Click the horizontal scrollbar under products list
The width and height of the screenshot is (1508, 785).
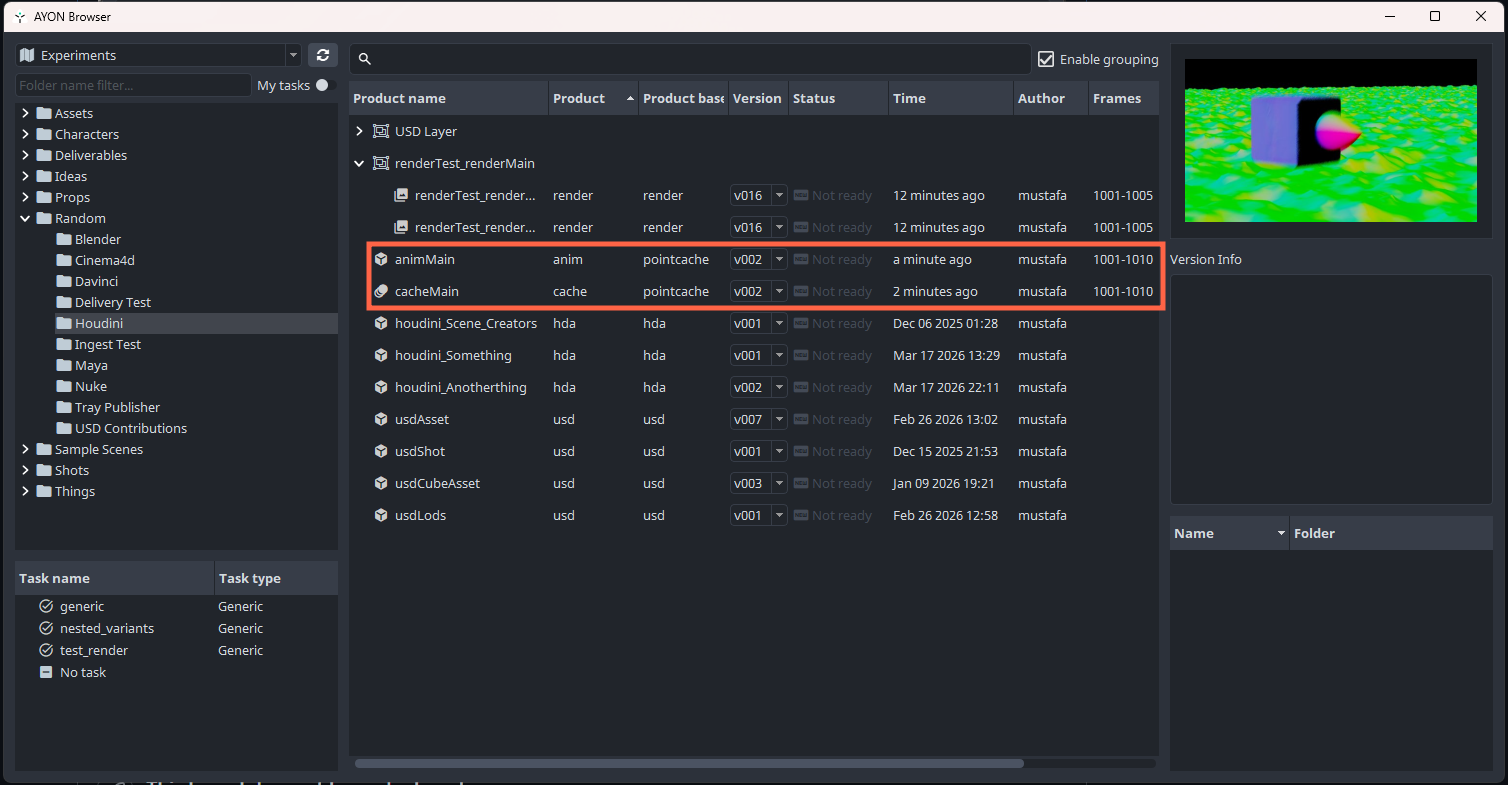coord(689,763)
